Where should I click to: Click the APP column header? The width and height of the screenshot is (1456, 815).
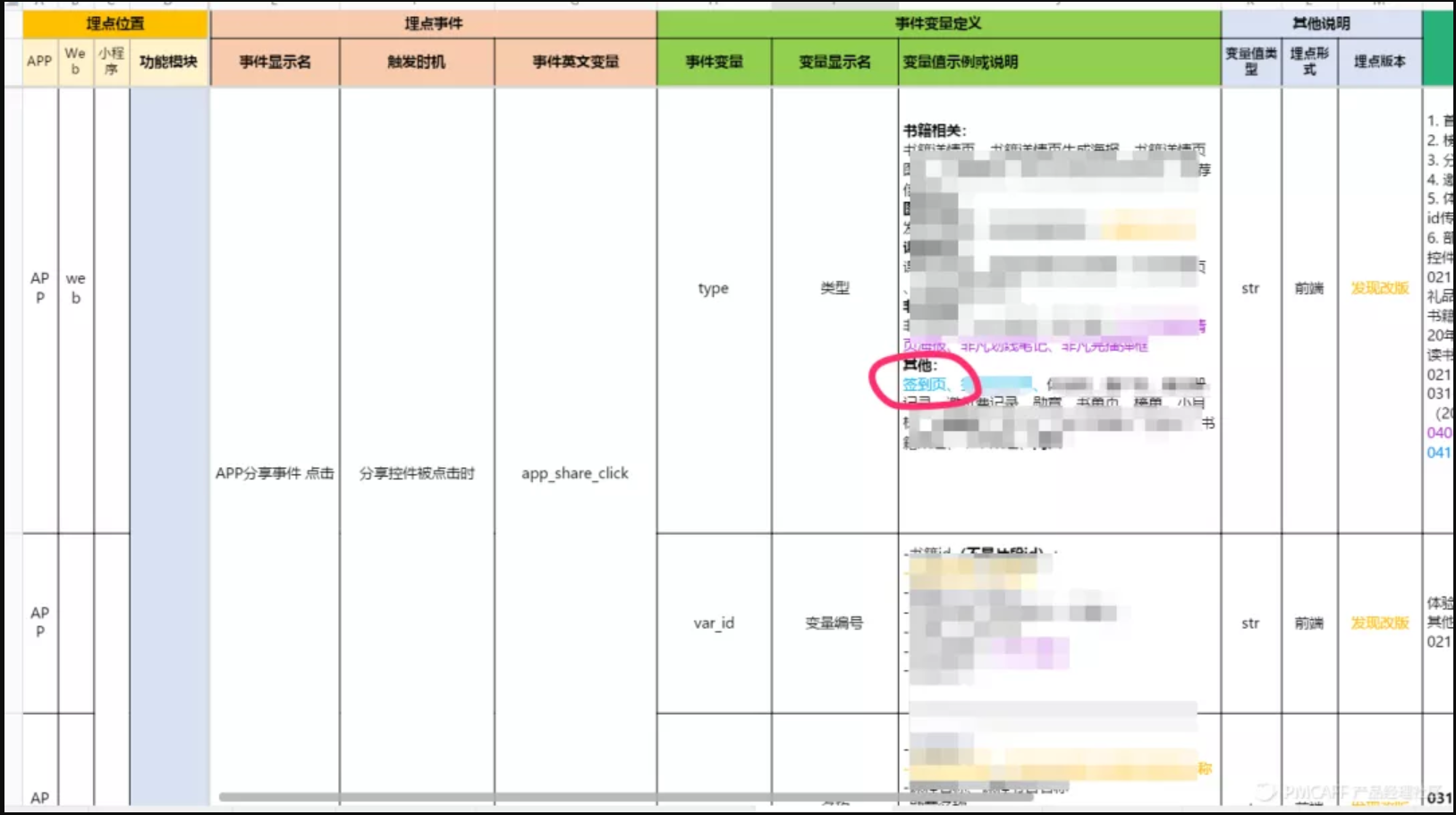point(39,62)
